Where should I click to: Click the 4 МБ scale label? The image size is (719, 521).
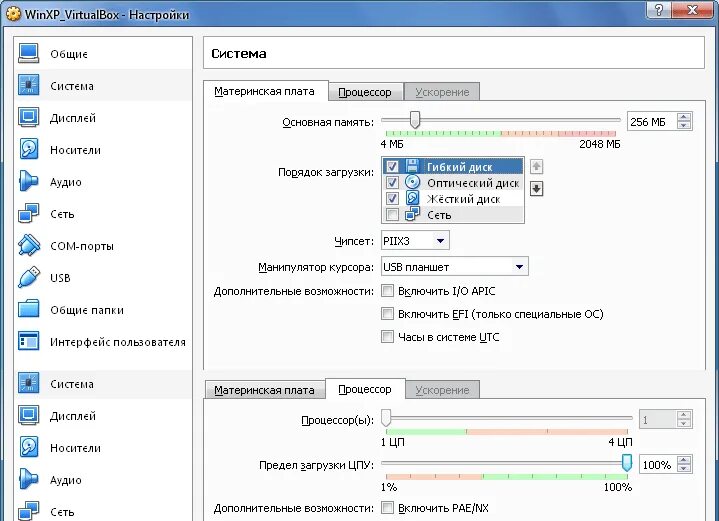pos(392,144)
